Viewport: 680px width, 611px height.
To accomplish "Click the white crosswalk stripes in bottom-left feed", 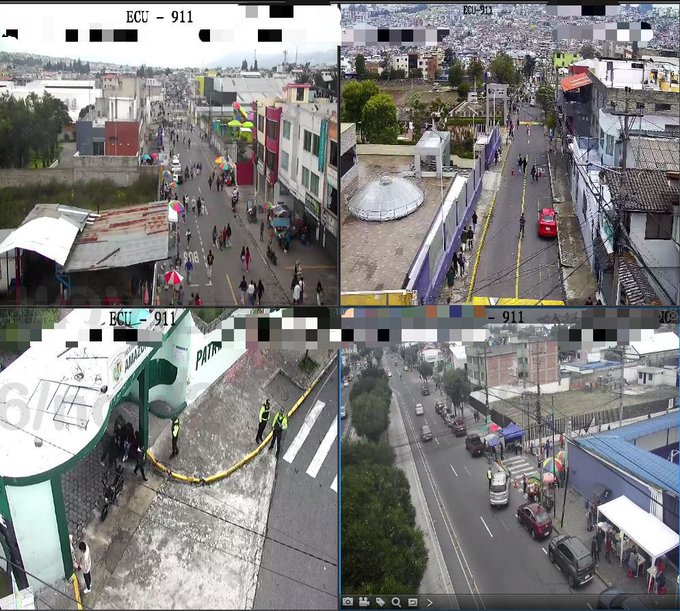I will [311, 438].
